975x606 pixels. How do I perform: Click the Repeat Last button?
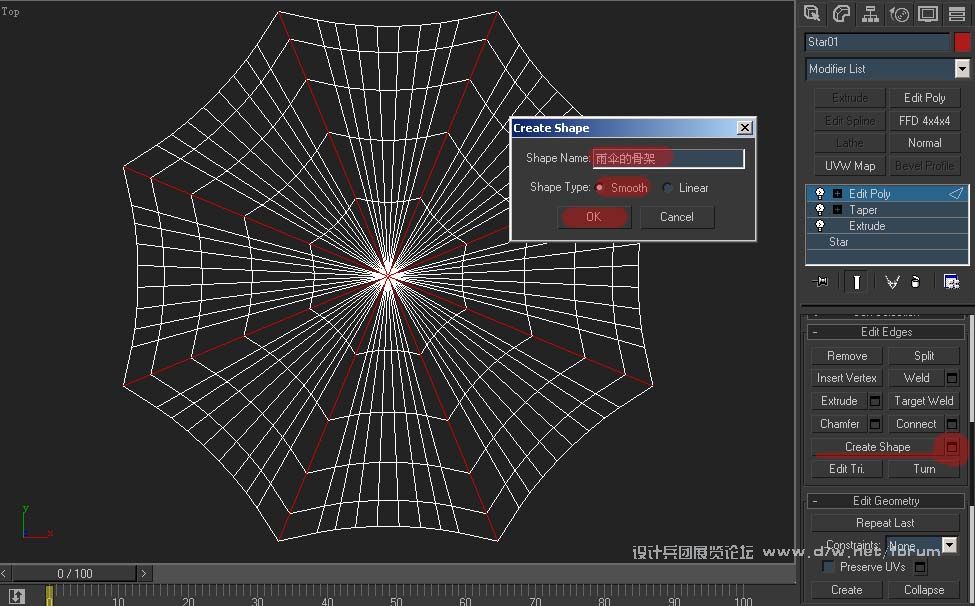click(x=885, y=523)
